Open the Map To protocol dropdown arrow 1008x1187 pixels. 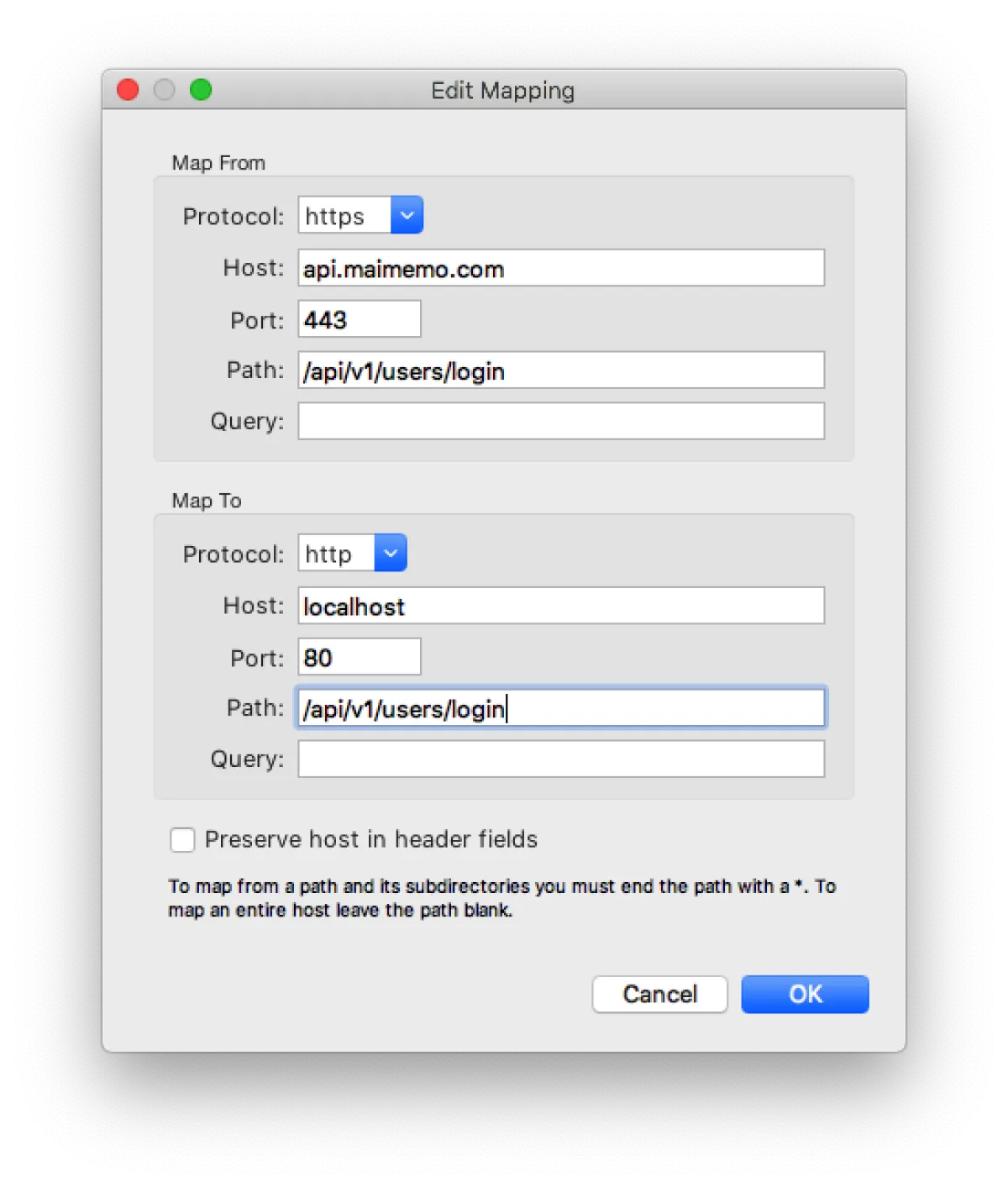(391, 554)
